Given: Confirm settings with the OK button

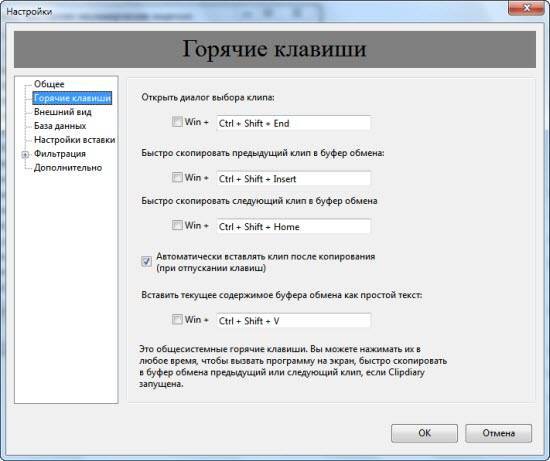Looking at the screenshot, I should tap(424, 433).
